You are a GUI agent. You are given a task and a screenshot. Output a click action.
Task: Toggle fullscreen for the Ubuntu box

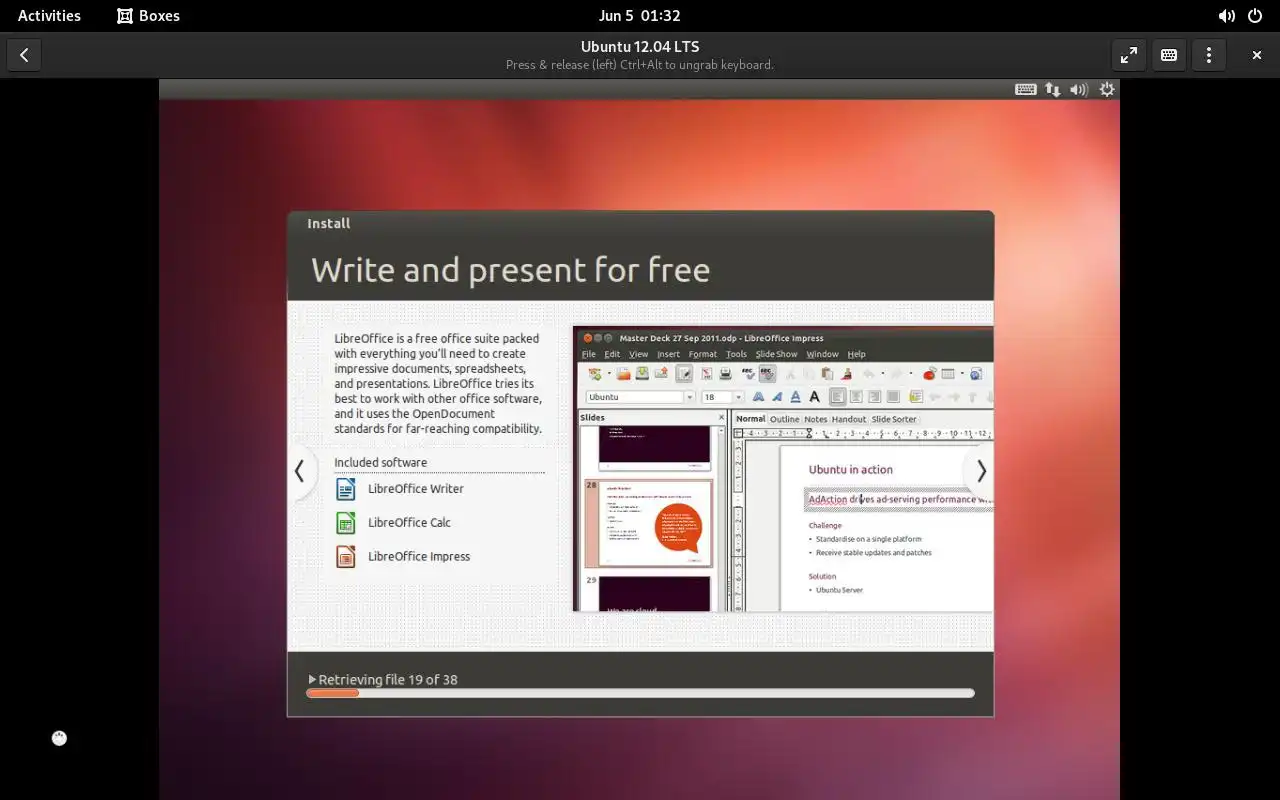click(1129, 55)
